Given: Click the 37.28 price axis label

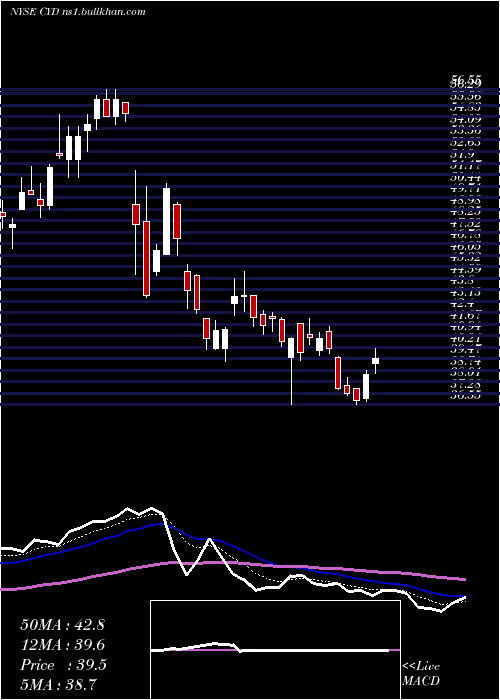Looking at the screenshot, I should 465,385.
